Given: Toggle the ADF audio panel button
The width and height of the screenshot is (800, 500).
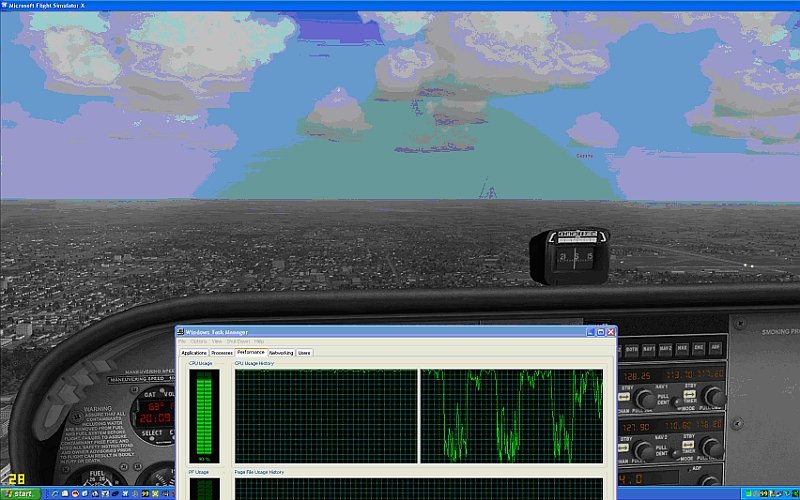Looking at the screenshot, I should (715, 347).
